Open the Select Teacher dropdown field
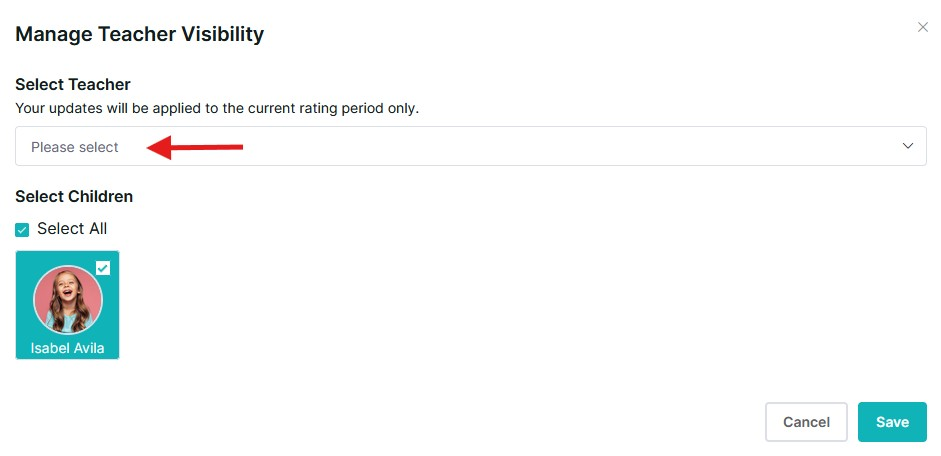This screenshot has height=456, width=941. (470, 146)
